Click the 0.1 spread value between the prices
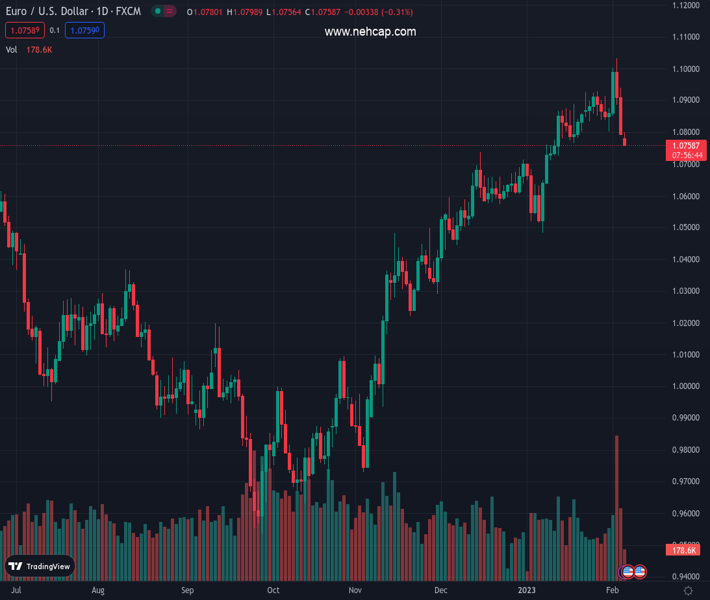Image resolution: width=710 pixels, height=600 pixels. click(55, 31)
